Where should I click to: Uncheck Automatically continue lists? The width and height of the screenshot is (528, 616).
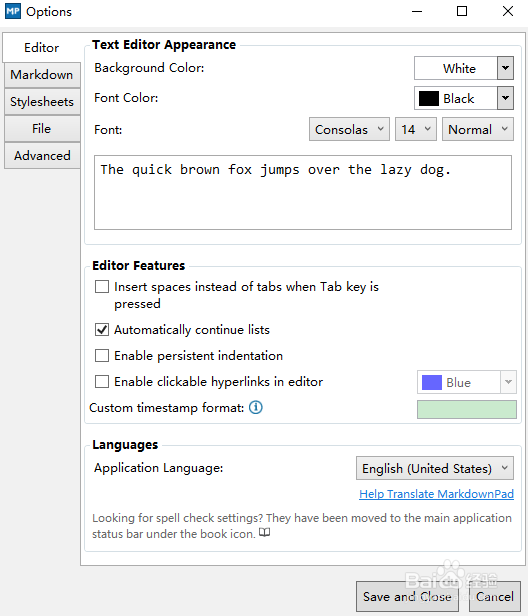102,330
